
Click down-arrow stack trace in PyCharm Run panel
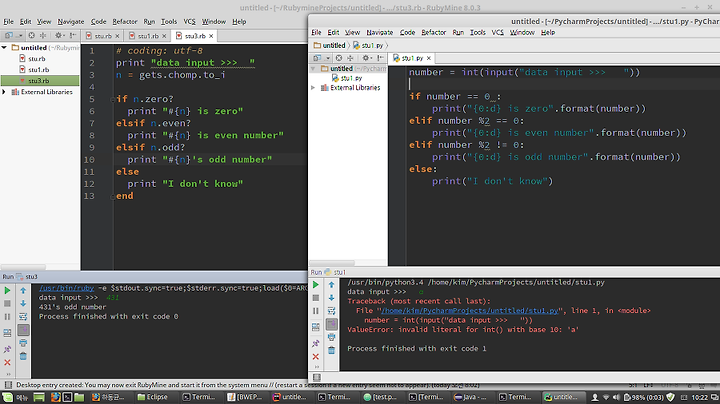pyautogui.click(x=332, y=297)
